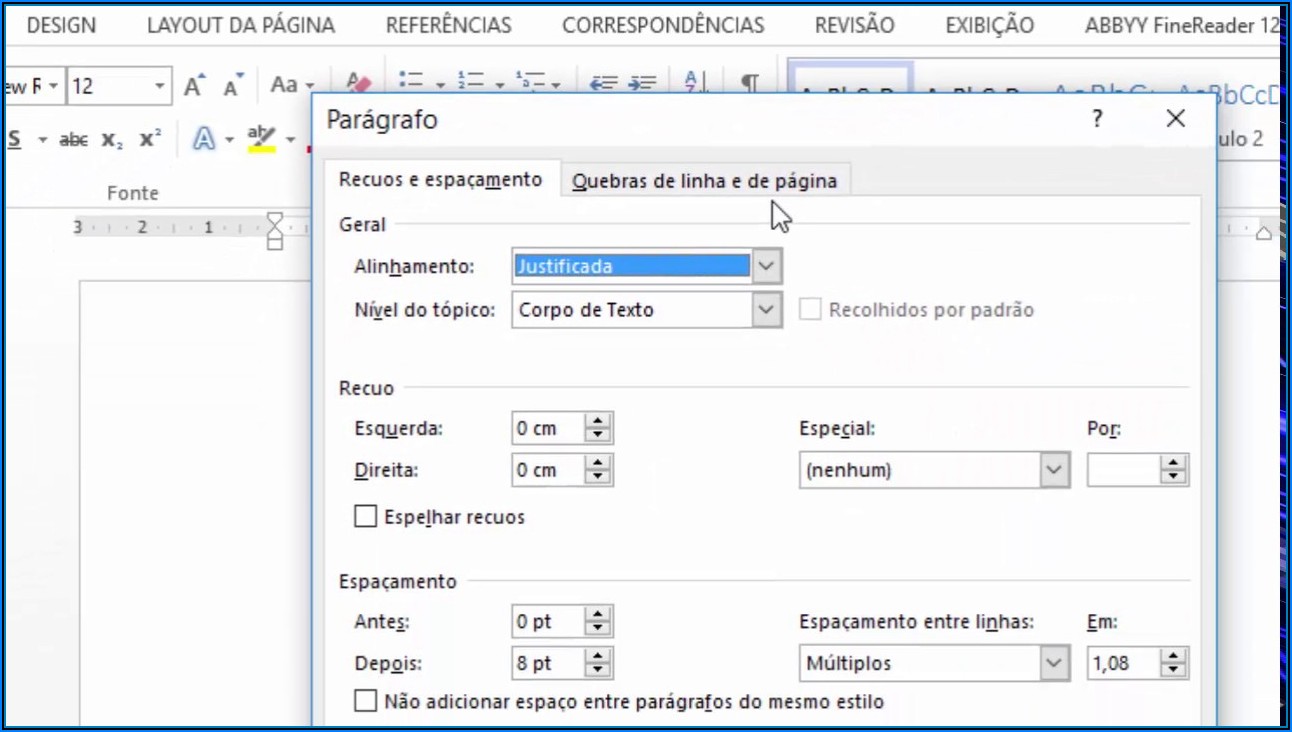
Task: Decrease the Depois spacing with the down arrow
Action: 598,671
